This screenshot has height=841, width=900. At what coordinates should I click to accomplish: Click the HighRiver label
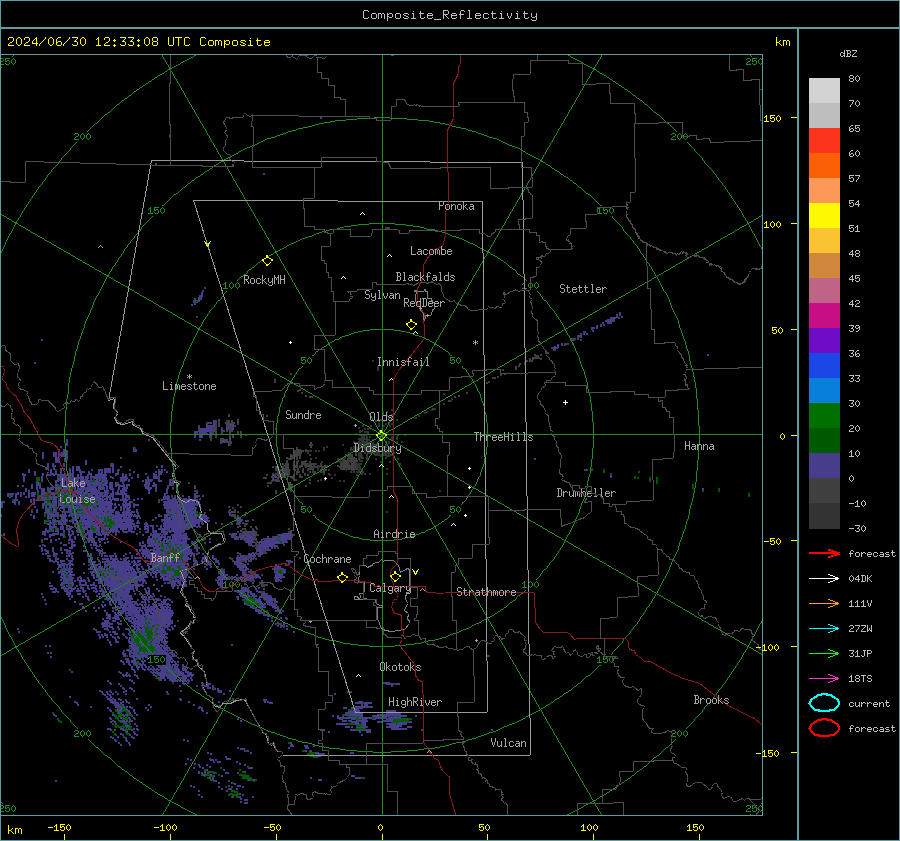click(415, 702)
